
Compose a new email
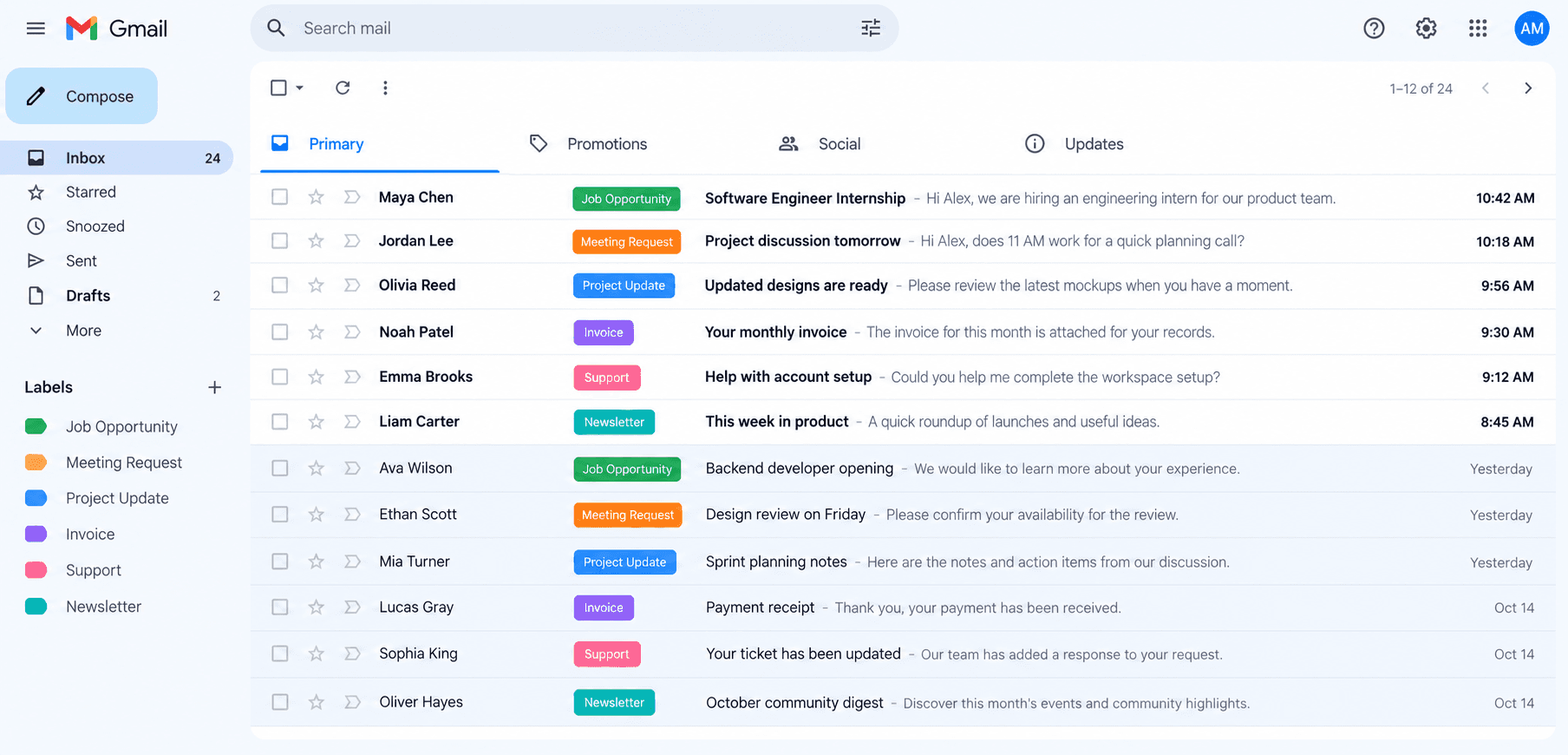[82, 96]
